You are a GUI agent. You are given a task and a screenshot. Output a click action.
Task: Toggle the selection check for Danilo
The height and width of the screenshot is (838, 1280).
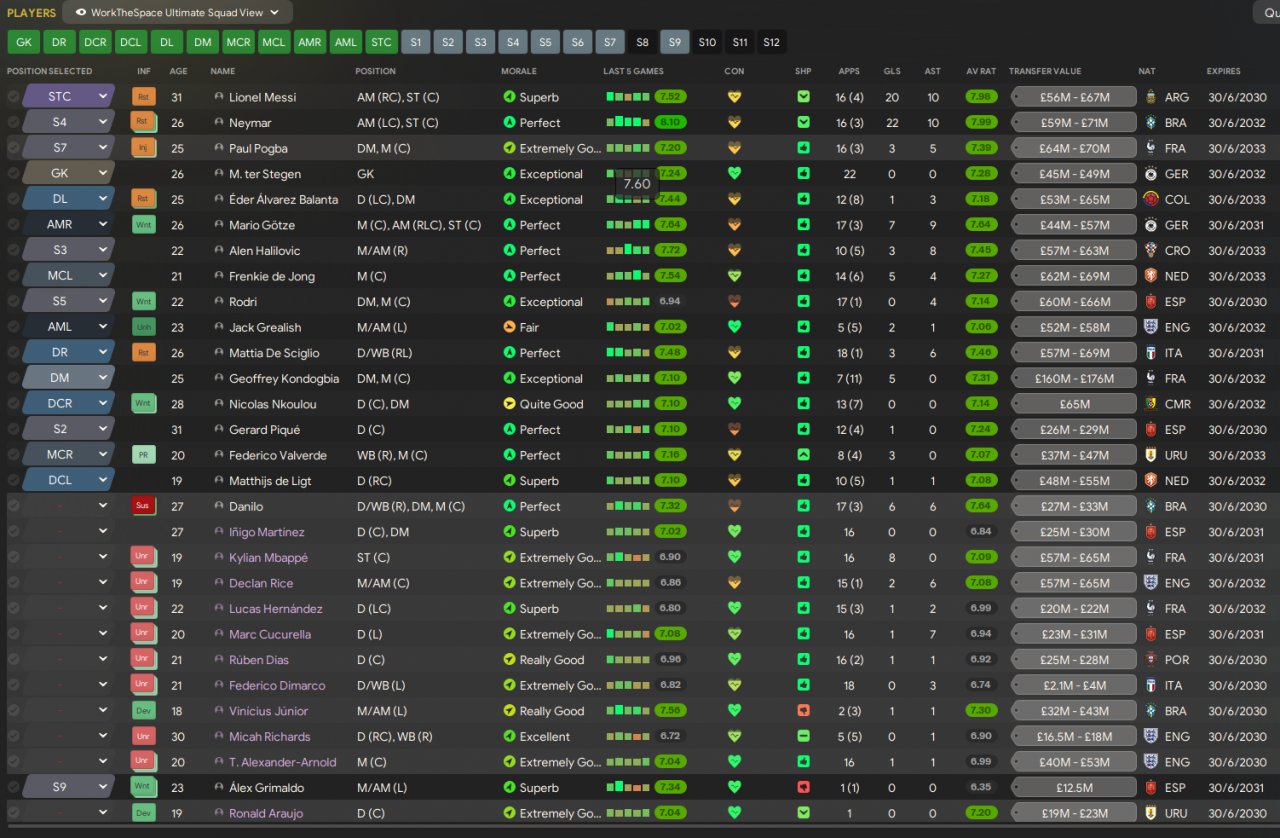click(x=13, y=506)
